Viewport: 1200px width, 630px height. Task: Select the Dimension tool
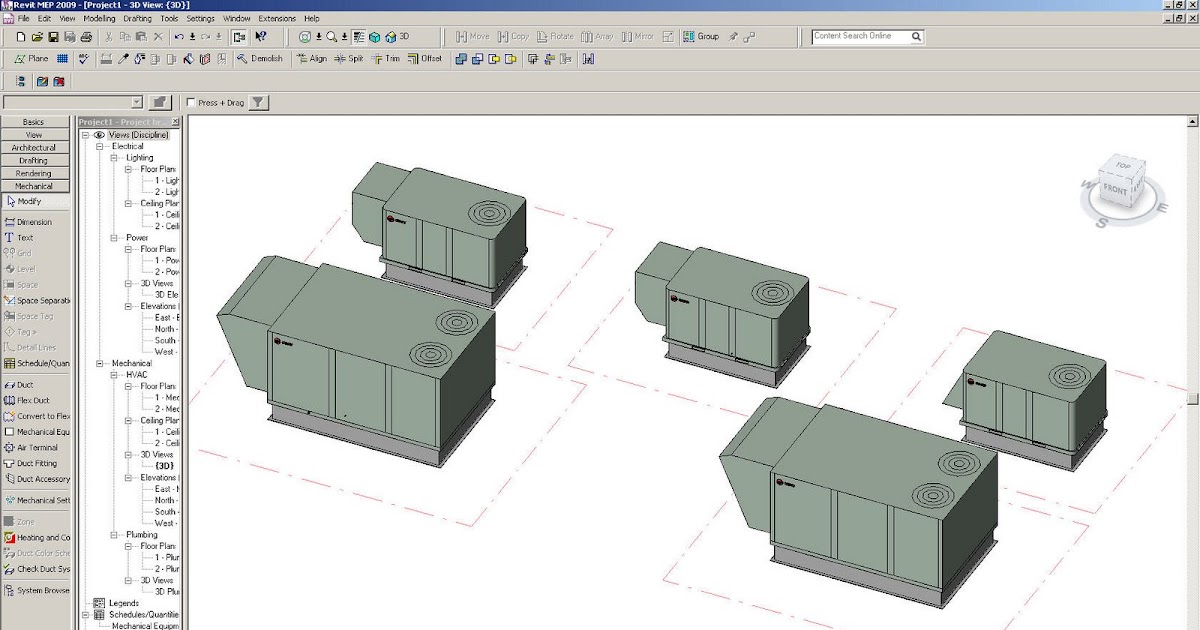[x=28, y=222]
